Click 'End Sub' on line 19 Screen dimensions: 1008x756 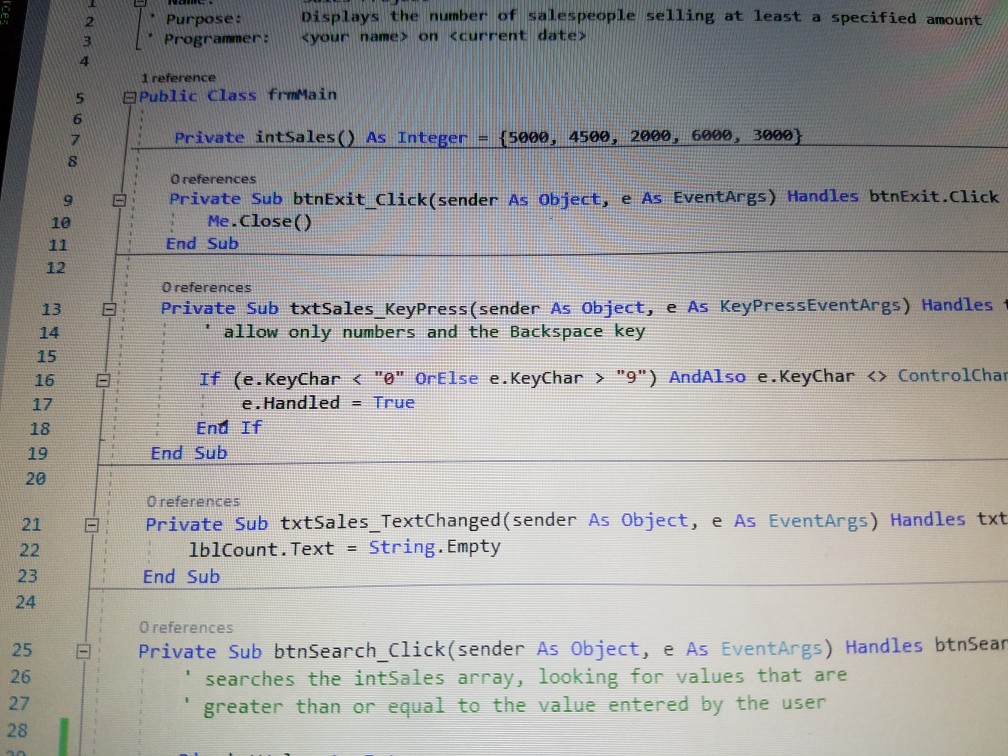click(x=189, y=453)
